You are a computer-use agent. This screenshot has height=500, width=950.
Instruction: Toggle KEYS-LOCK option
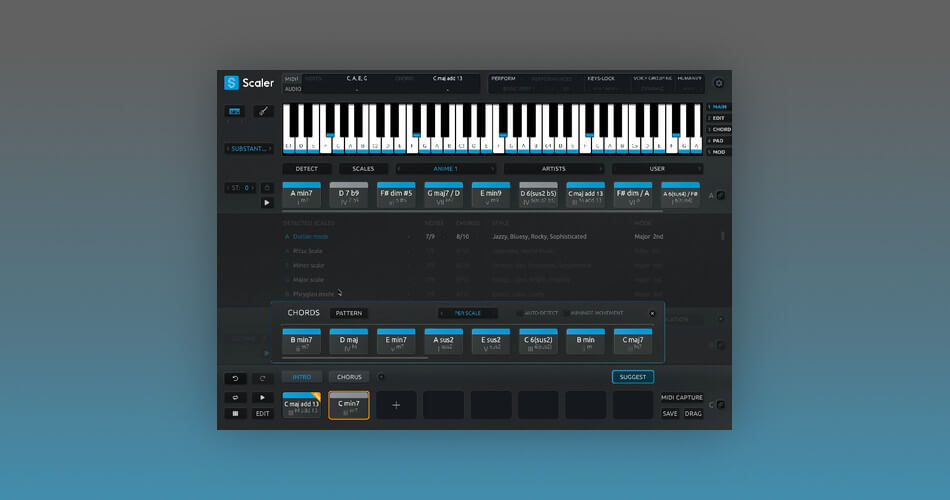tap(600, 79)
